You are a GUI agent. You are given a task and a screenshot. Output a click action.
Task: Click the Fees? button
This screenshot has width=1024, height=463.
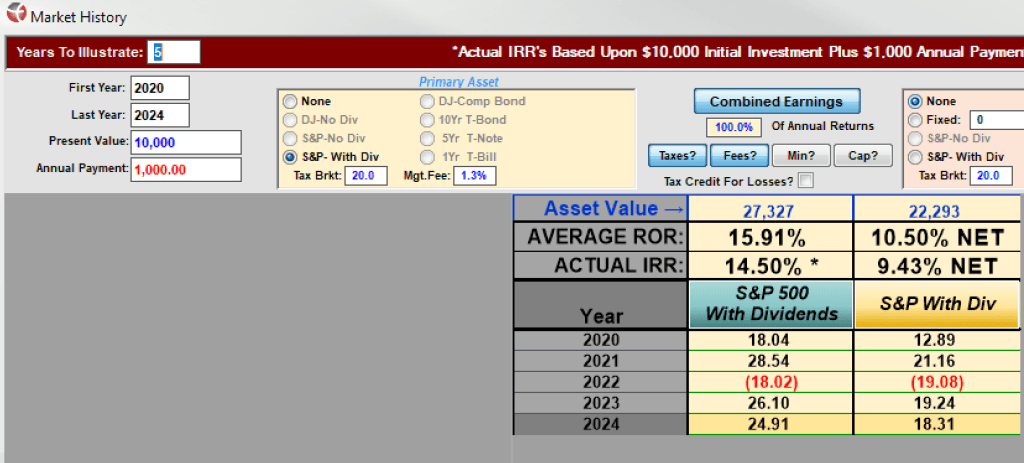[741, 156]
